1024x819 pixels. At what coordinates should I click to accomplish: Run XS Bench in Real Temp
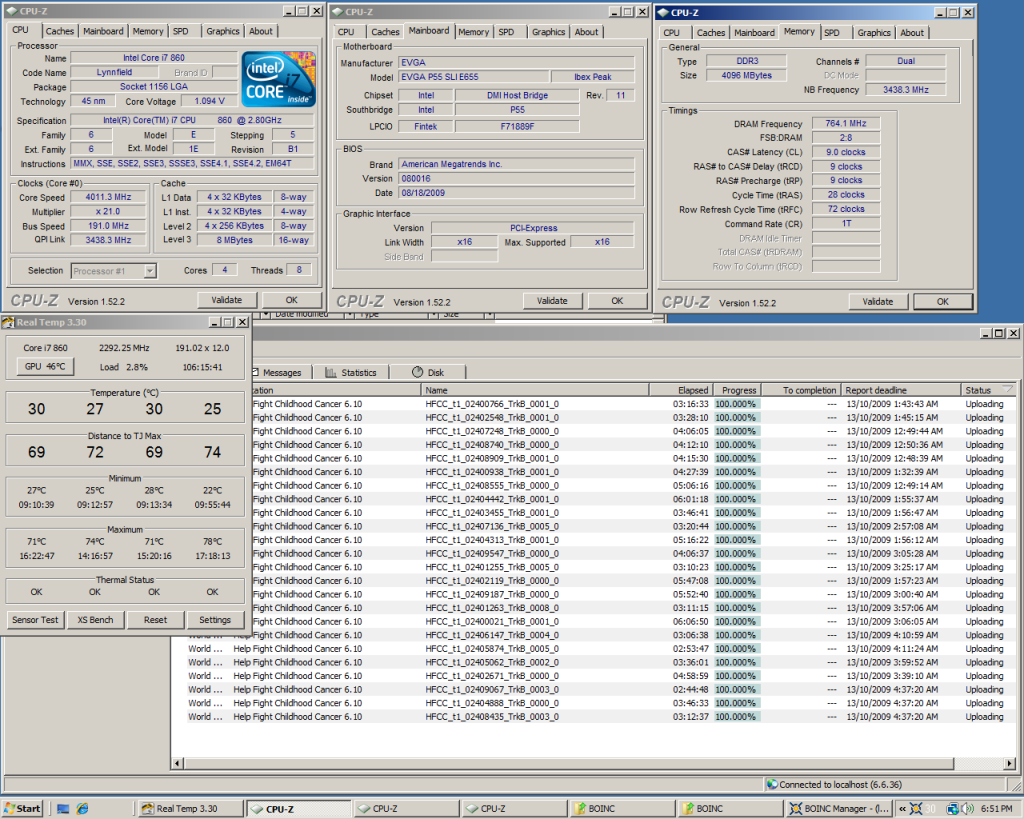pos(95,620)
